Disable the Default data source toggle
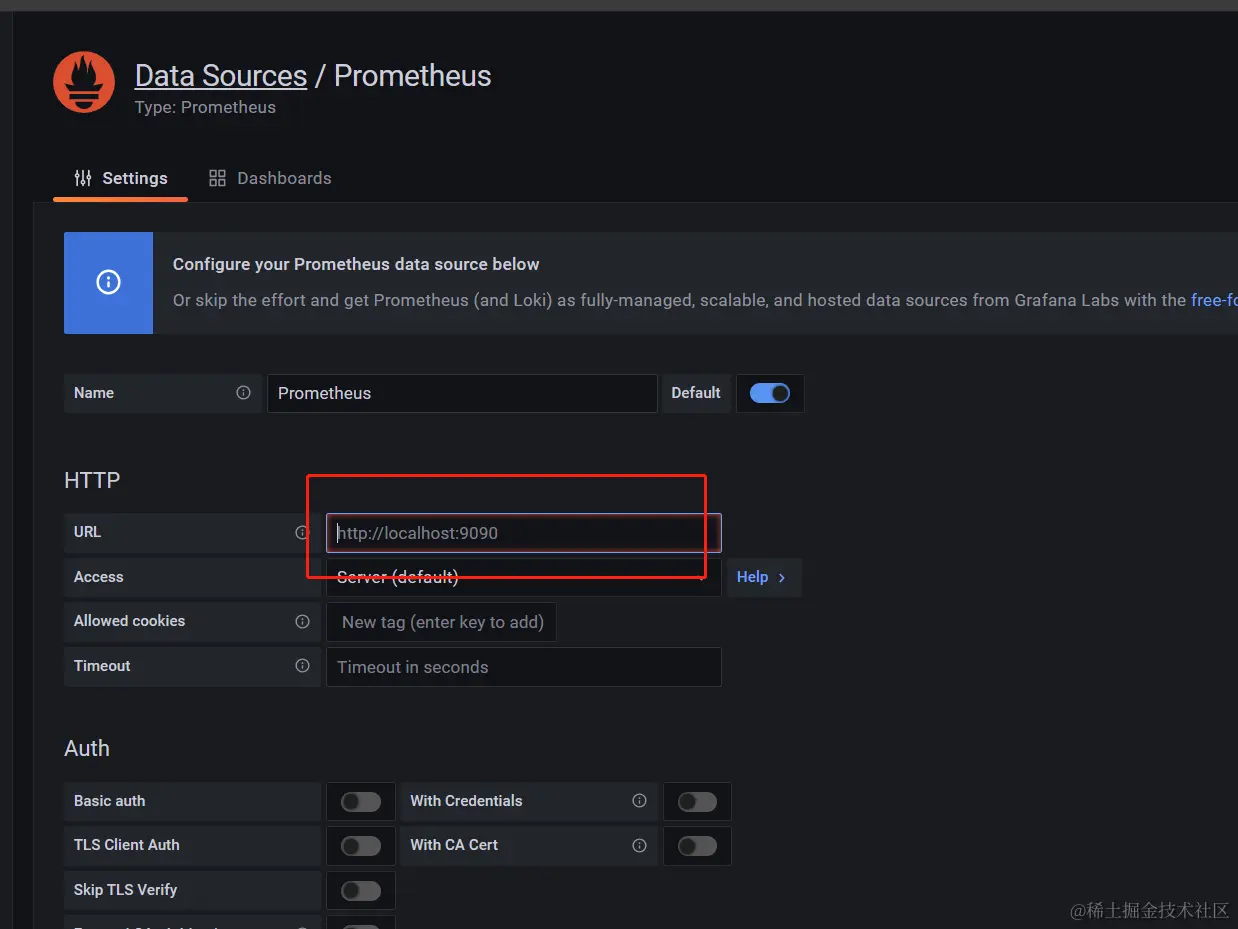 (x=770, y=393)
